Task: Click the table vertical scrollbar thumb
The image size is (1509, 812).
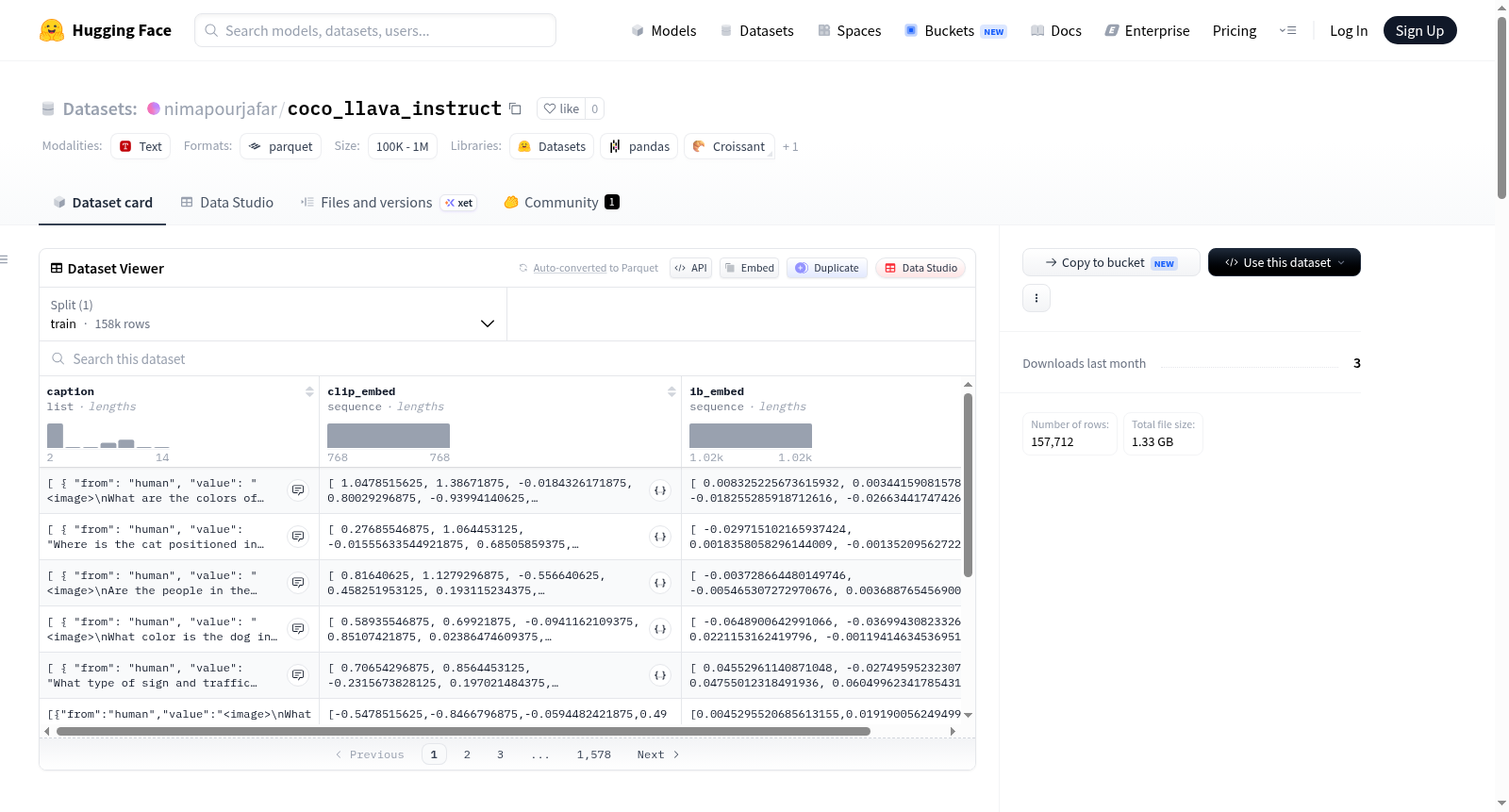Action: (968, 485)
